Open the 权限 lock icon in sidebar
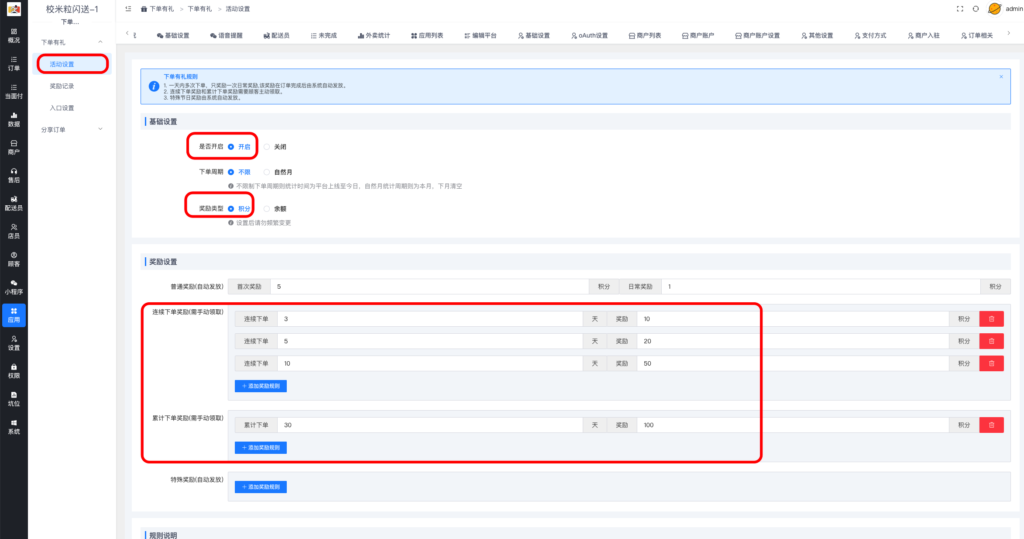Viewport: 1024px width, 539px height. tap(14, 370)
